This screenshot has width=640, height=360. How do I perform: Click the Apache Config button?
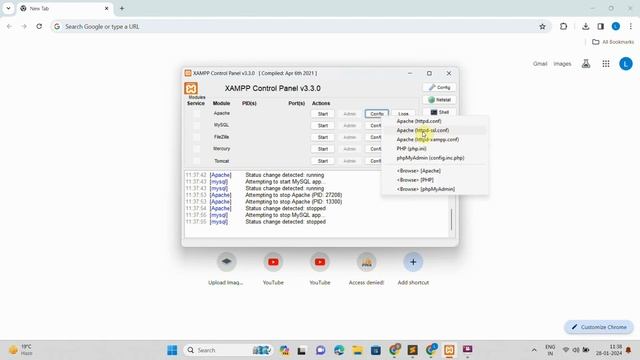(376, 114)
